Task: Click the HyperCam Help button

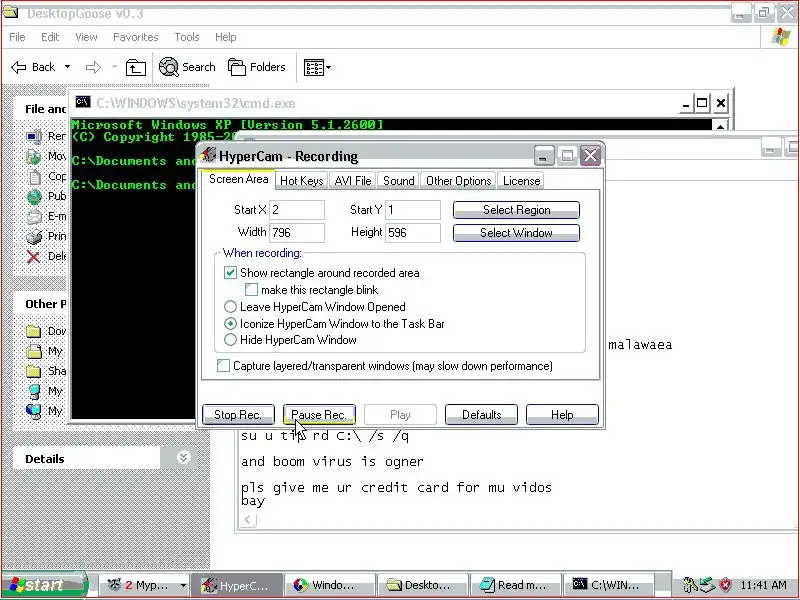Action: tap(562, 415)
